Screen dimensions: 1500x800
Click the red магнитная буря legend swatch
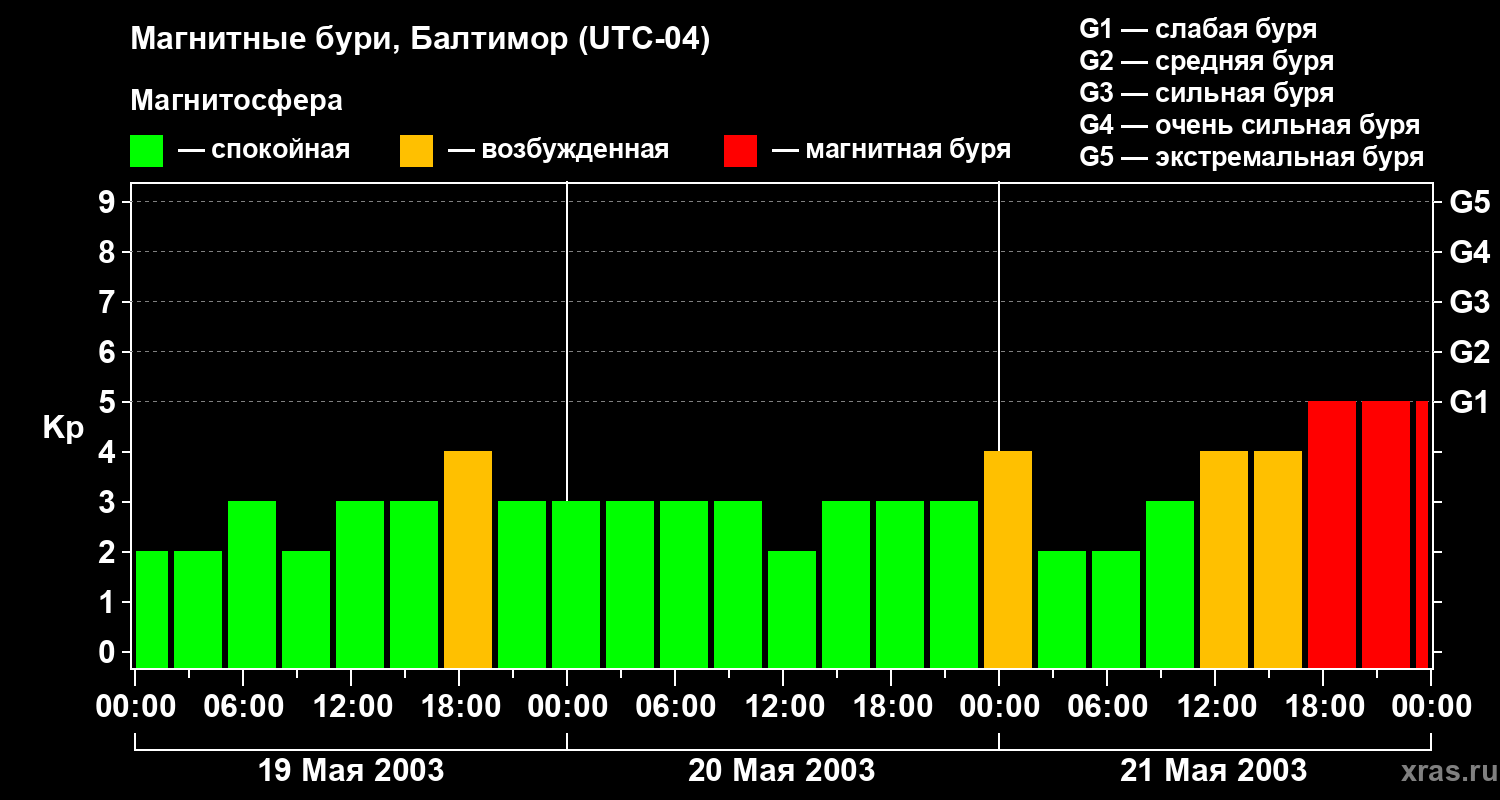point(740,151)
